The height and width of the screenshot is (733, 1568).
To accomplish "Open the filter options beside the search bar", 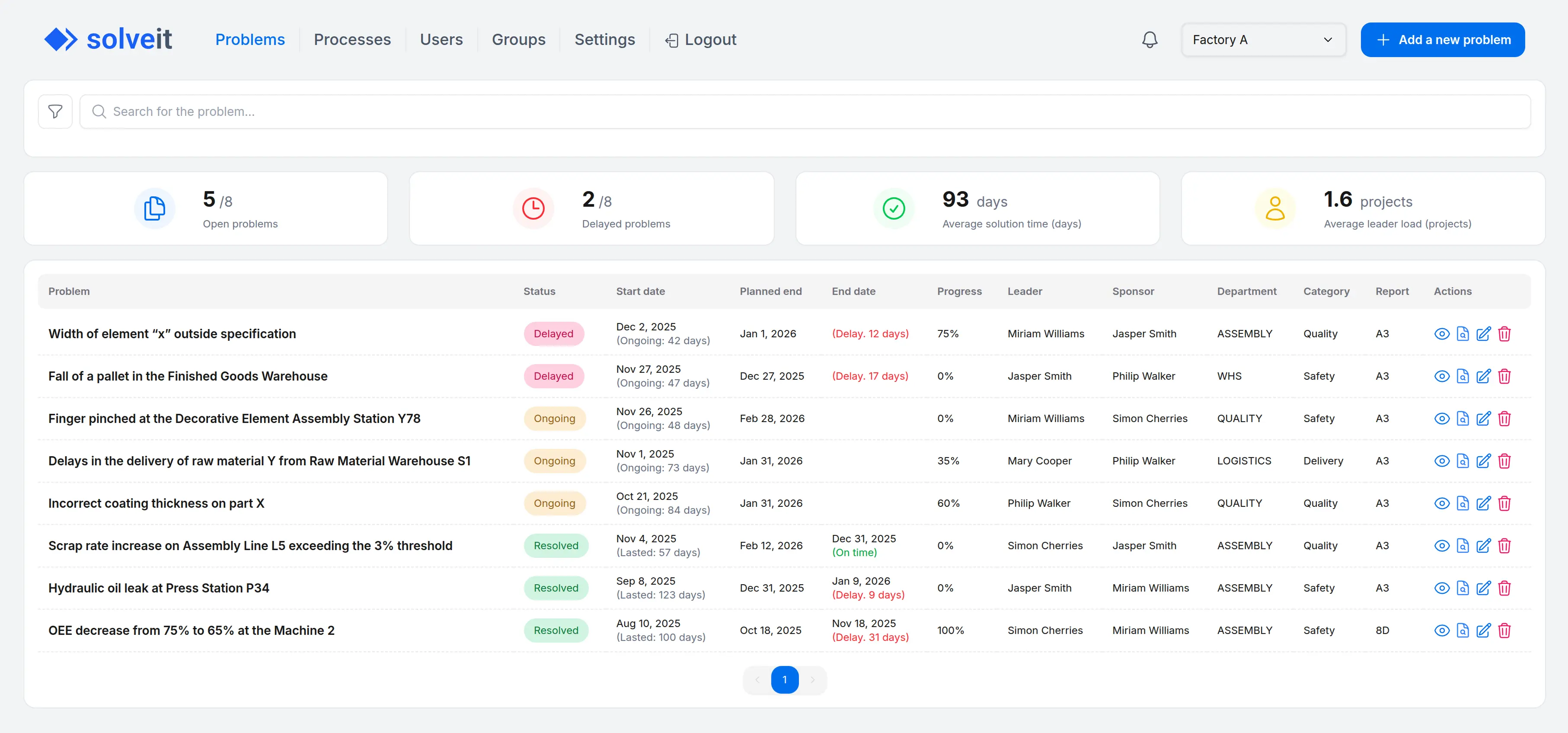I will click(x=55, y=112).
